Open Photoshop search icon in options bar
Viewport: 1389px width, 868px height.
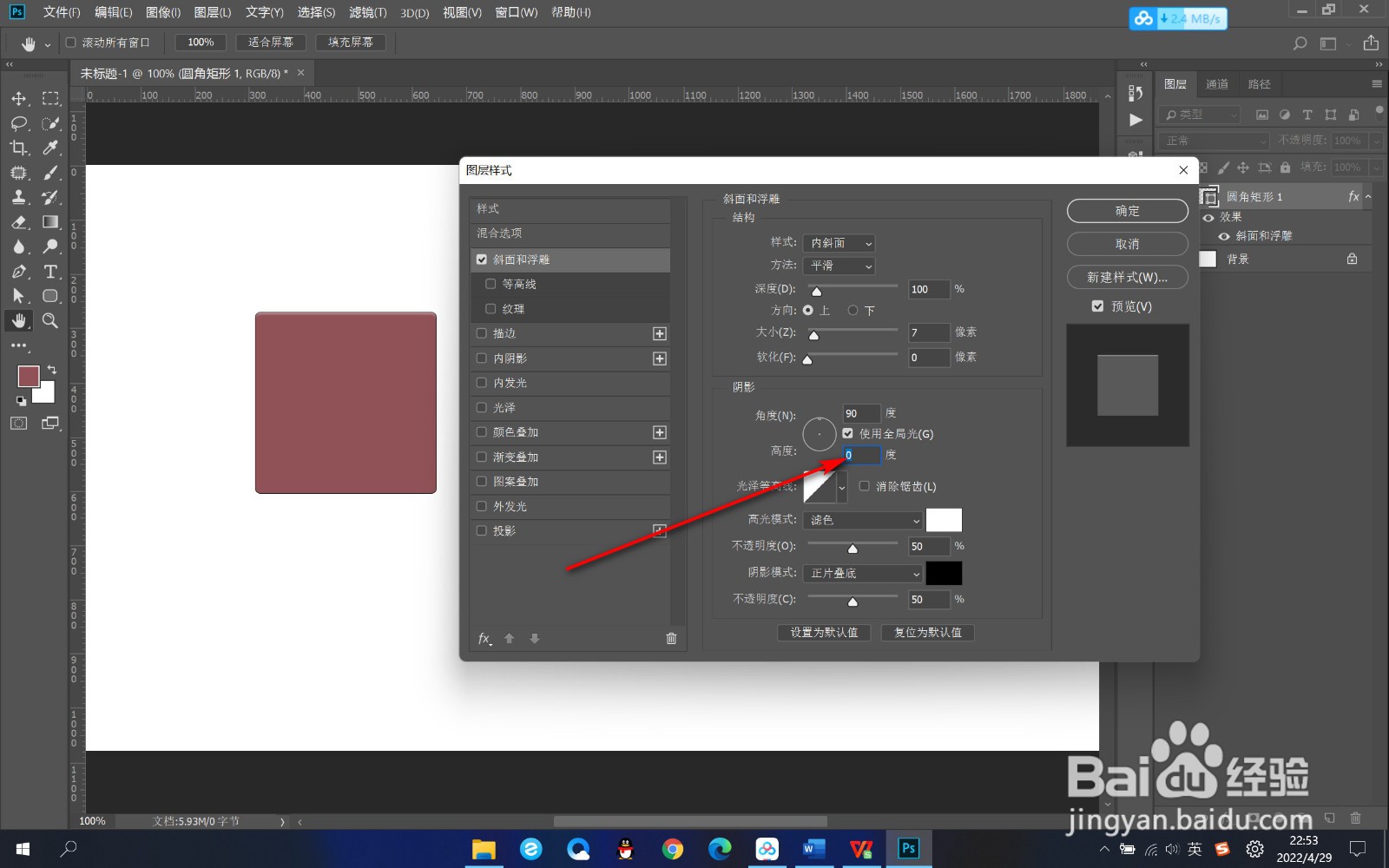(1300, 43)
